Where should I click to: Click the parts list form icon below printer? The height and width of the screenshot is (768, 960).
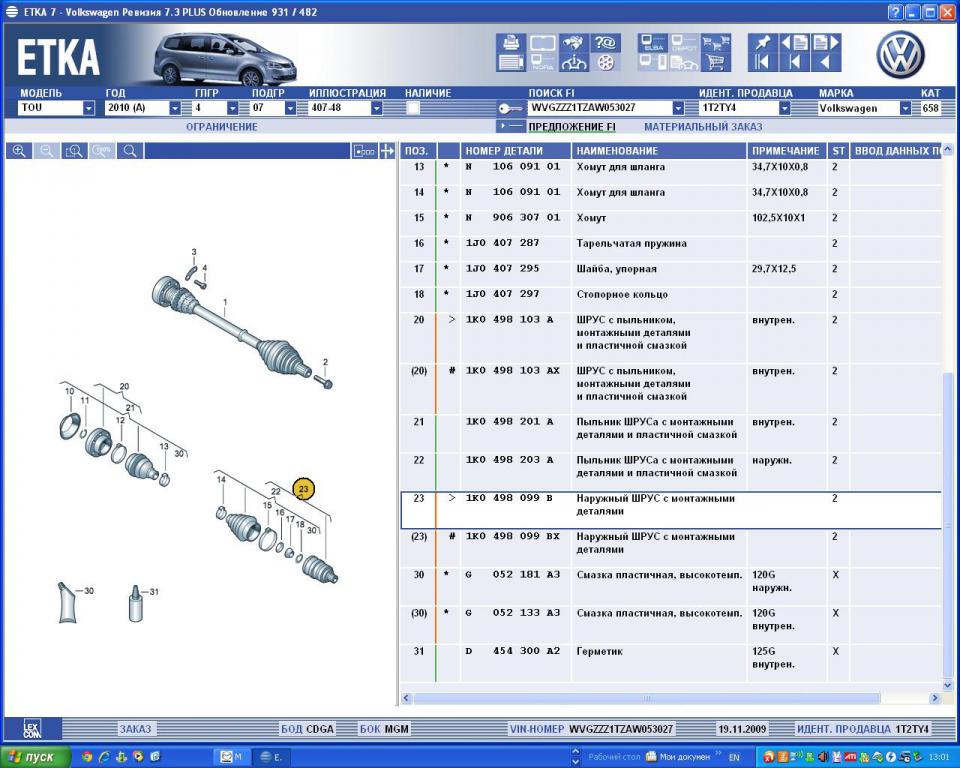click(x=511, y=62)
